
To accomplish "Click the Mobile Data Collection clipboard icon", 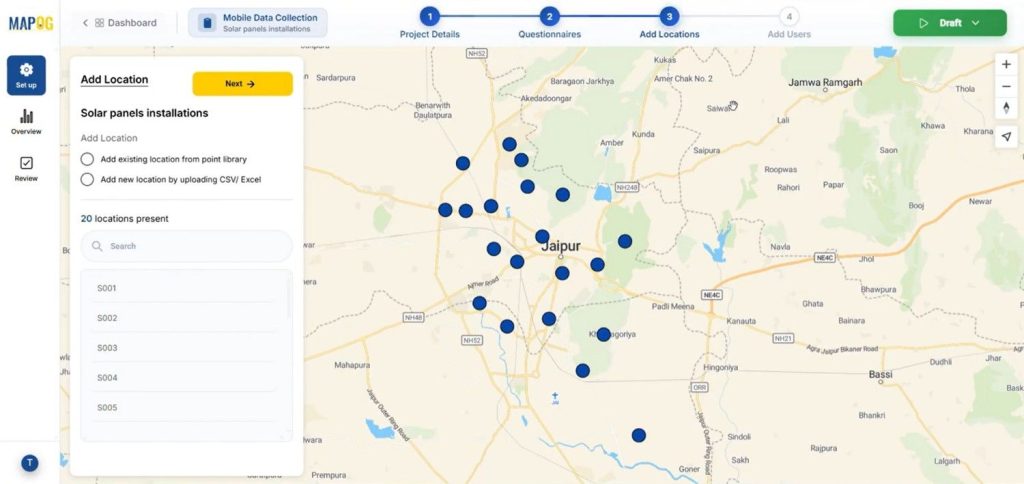I will [x=207, y=23].
